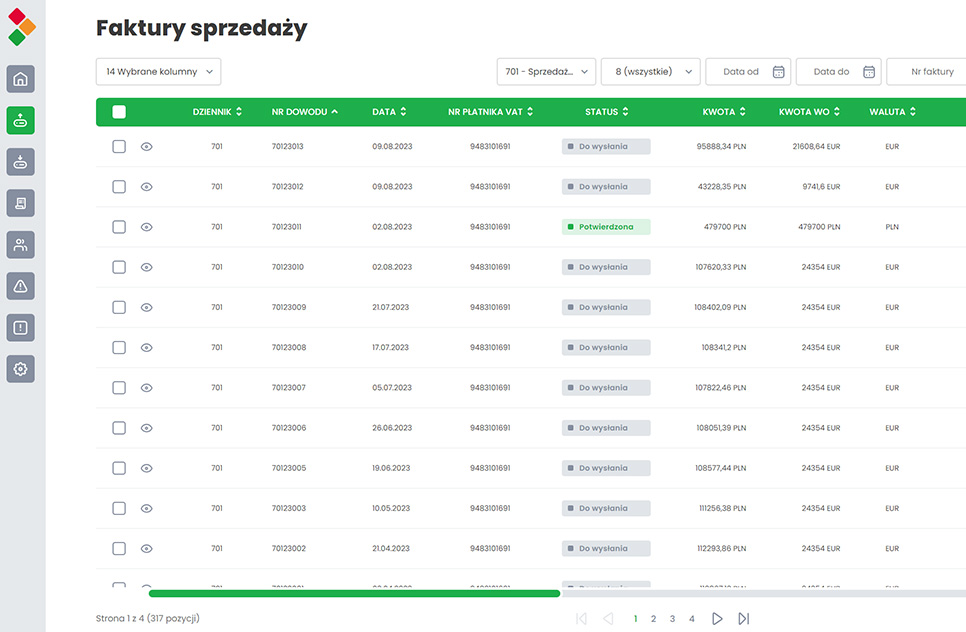Go to page 3 of results
The width and height of the screenshot is (966, 632).
[x=672, y=619]
